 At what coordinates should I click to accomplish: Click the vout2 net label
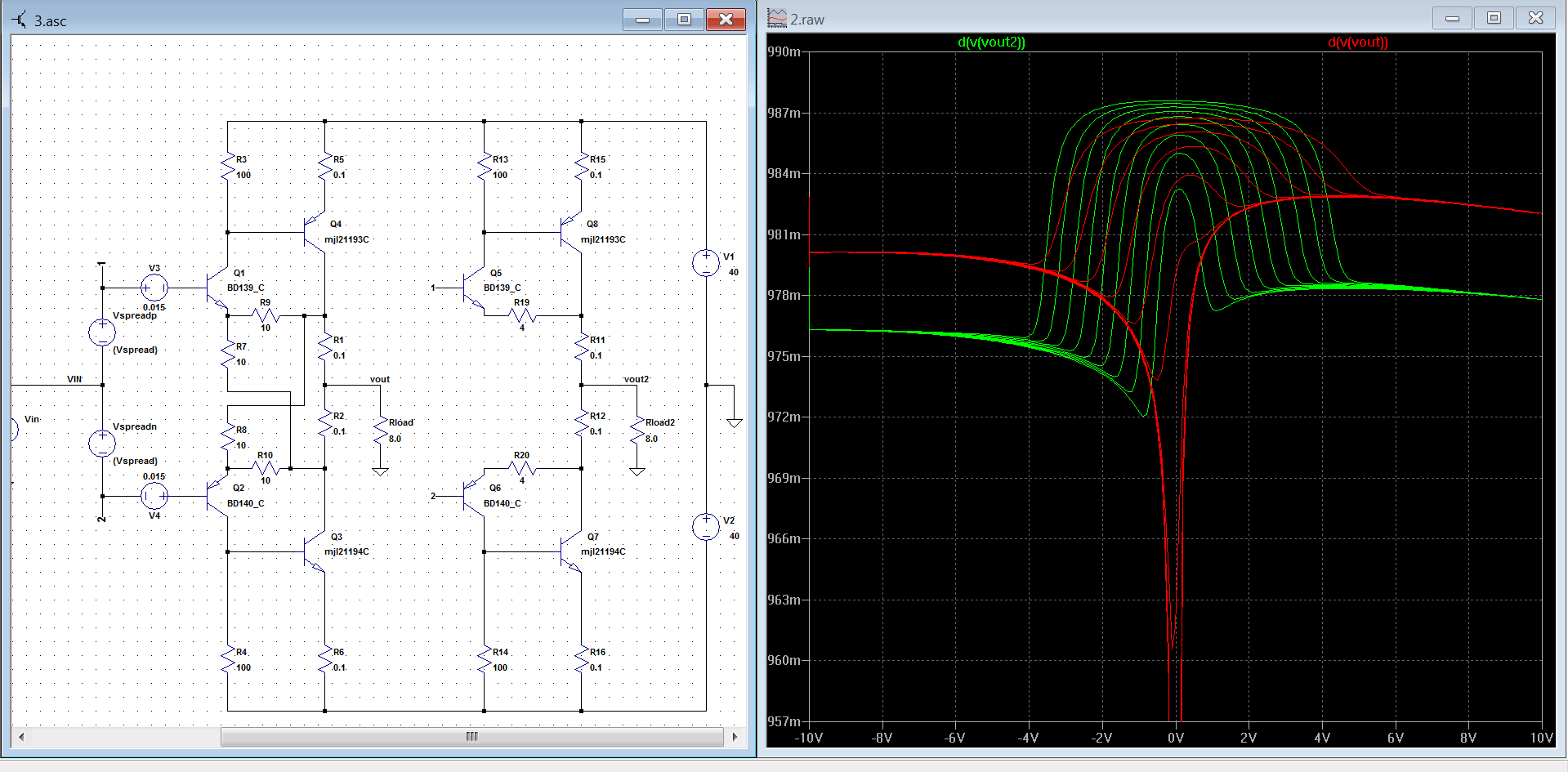click(637, 379)
